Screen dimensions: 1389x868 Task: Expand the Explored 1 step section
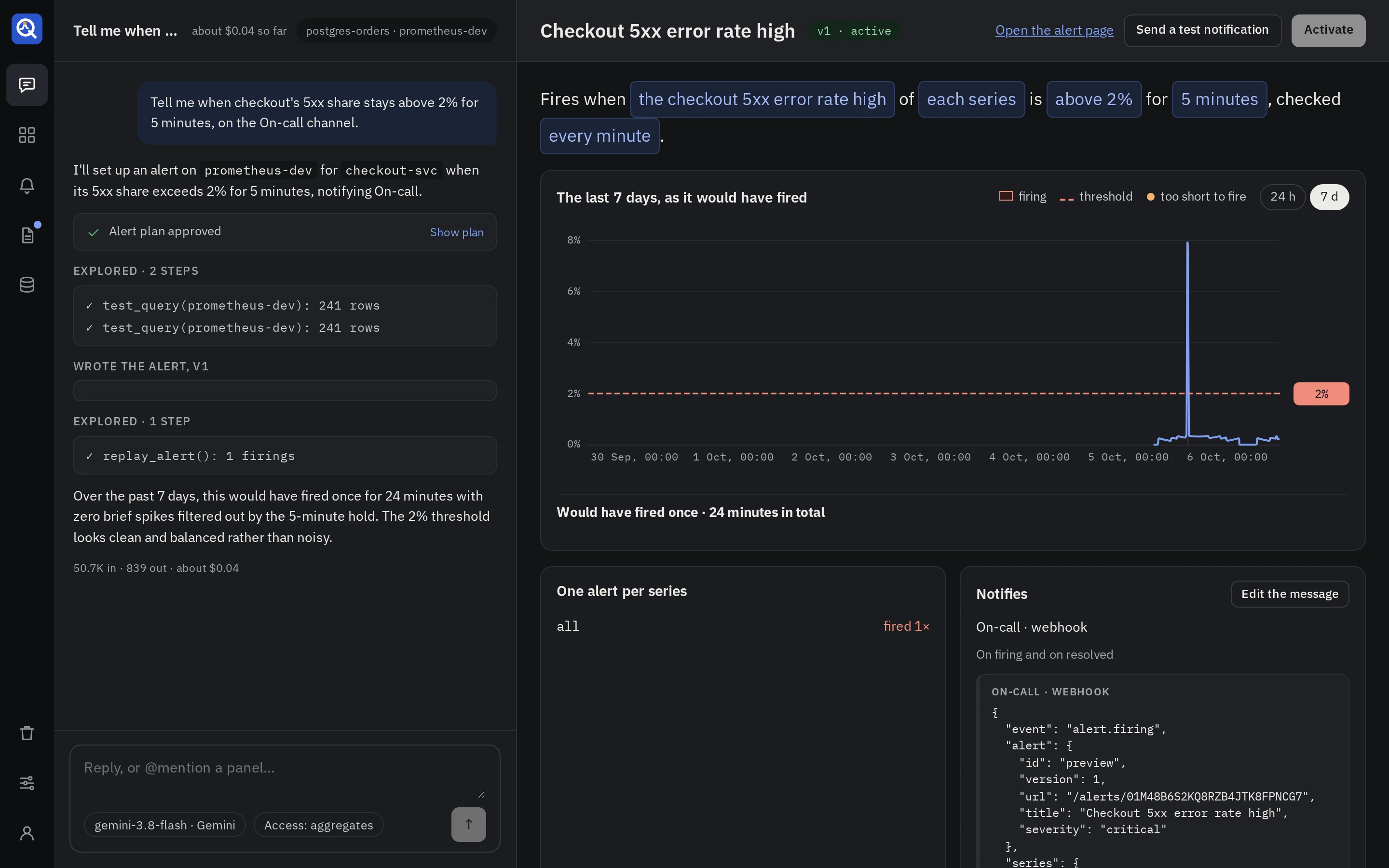[x=132, y=421]
